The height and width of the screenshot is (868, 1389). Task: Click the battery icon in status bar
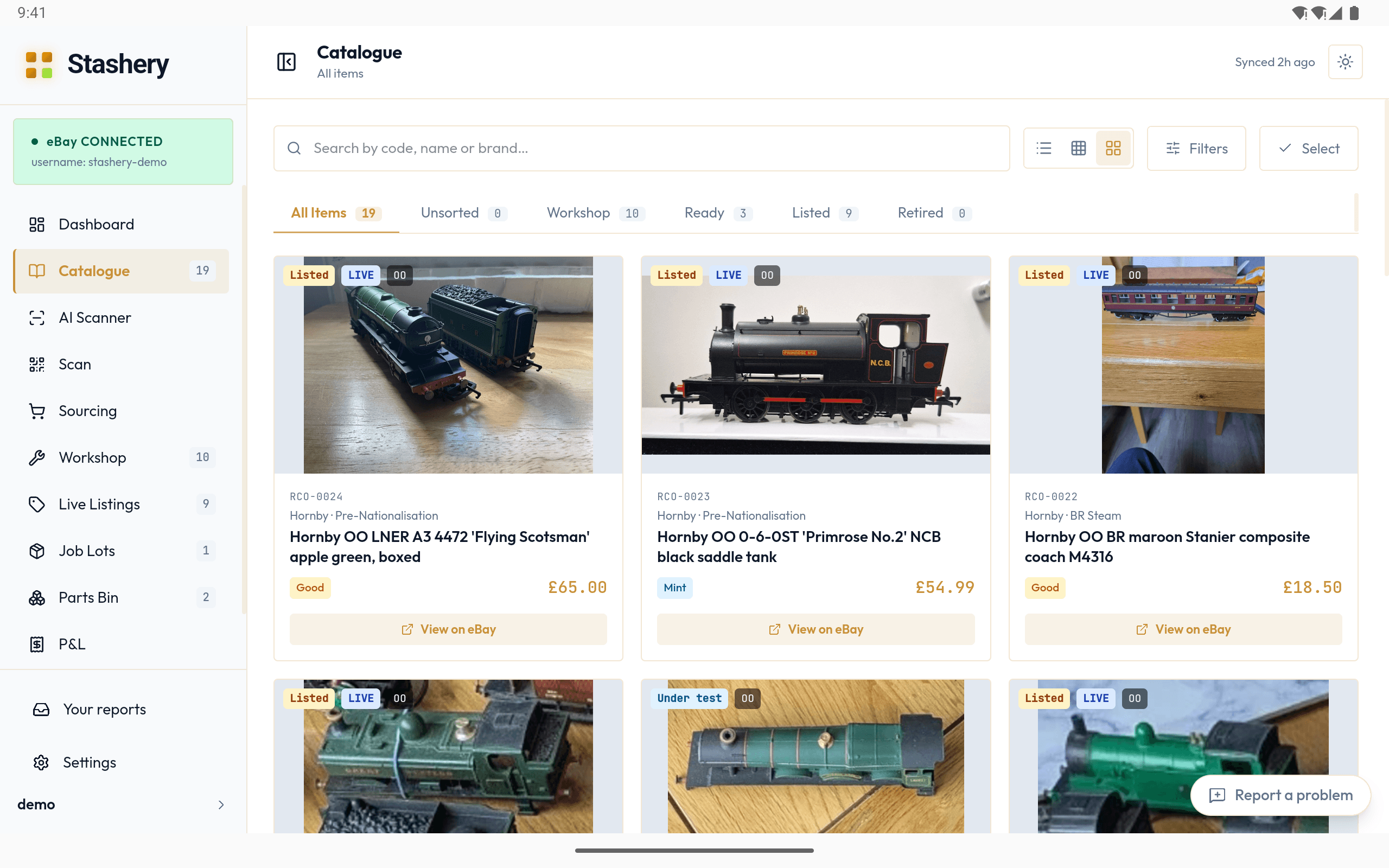tap(1354, 12)
